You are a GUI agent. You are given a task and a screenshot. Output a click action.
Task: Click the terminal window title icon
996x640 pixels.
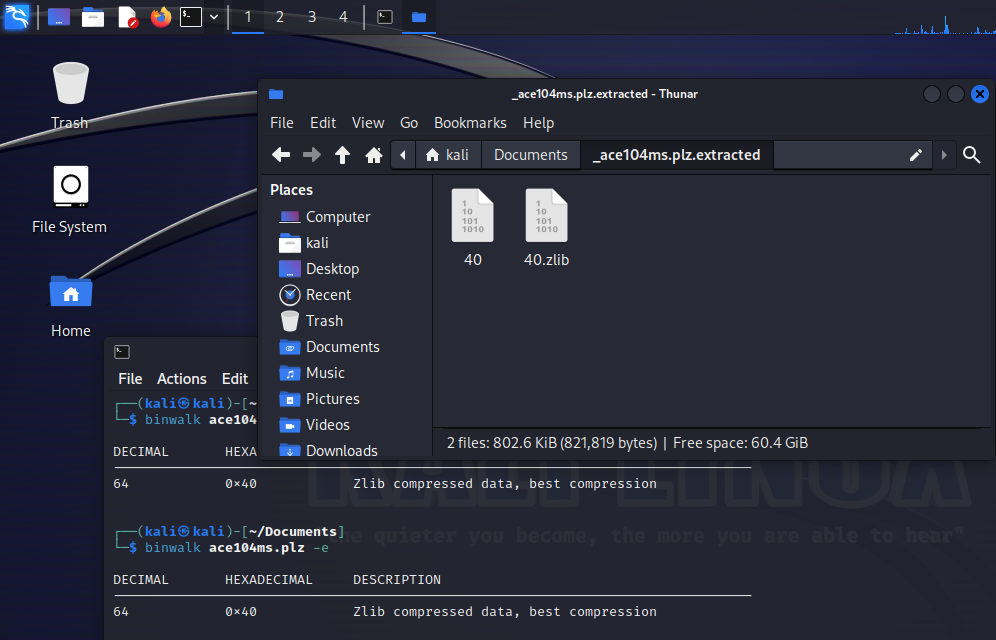[122, 352]
